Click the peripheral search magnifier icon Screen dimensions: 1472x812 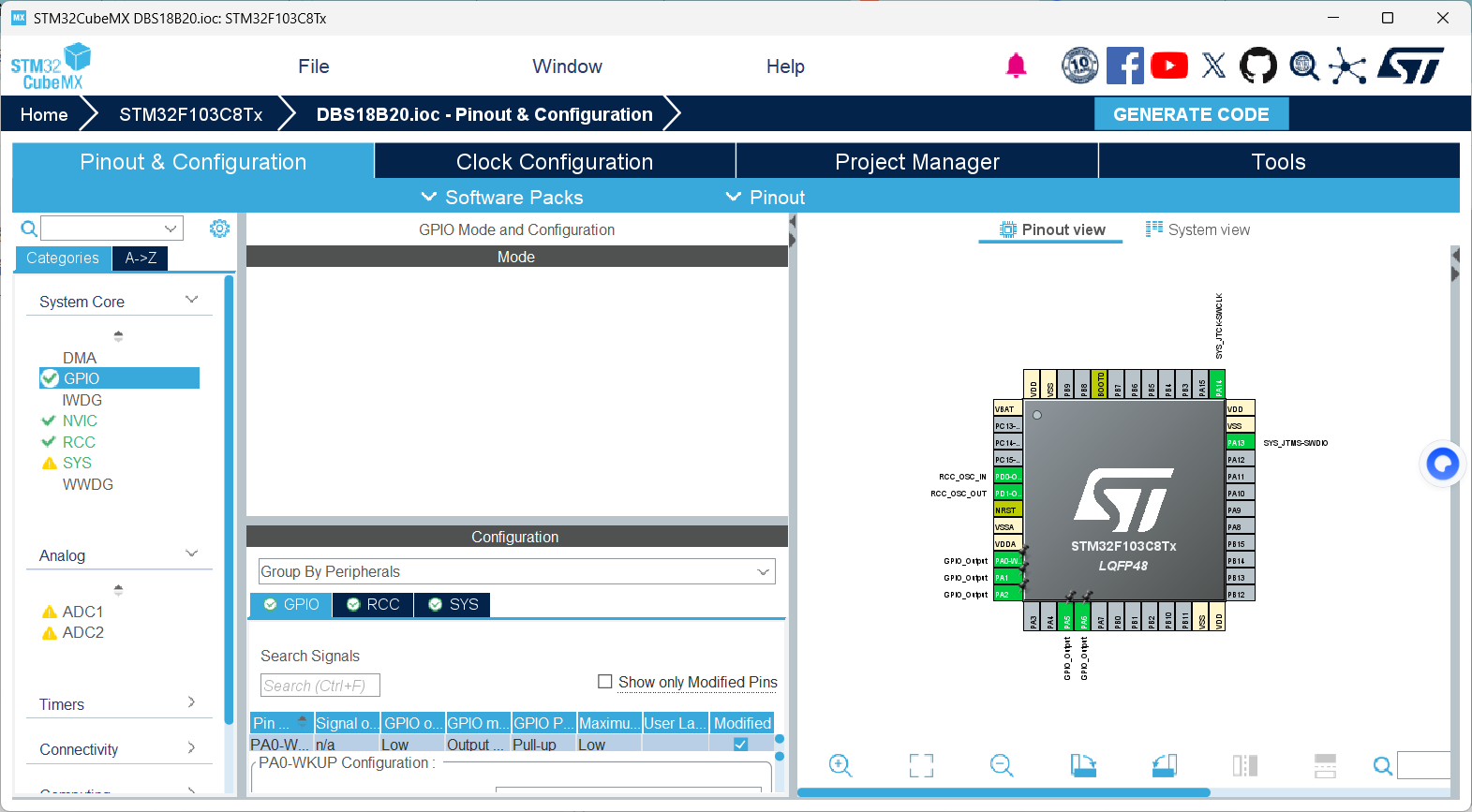(29, 229)
